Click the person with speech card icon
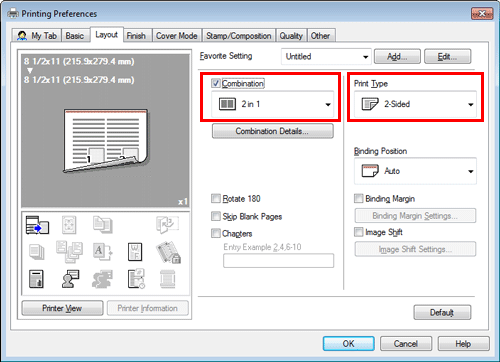500x362 pixels. pos(70,279)
